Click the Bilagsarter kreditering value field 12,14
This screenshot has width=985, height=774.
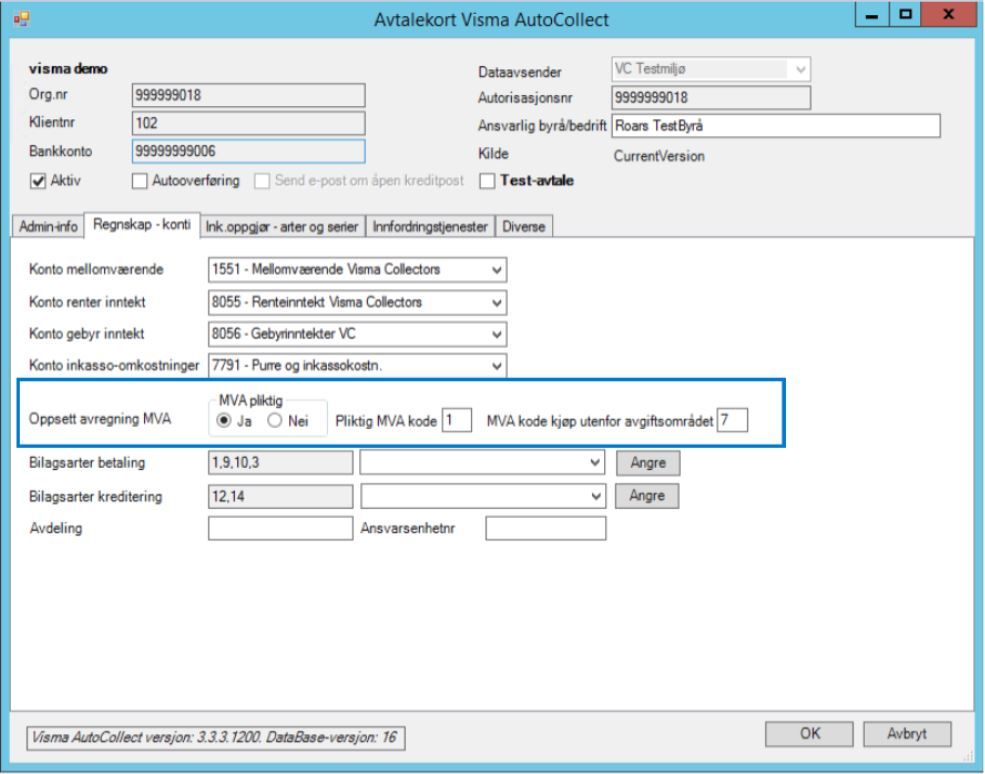click(280, 496)
